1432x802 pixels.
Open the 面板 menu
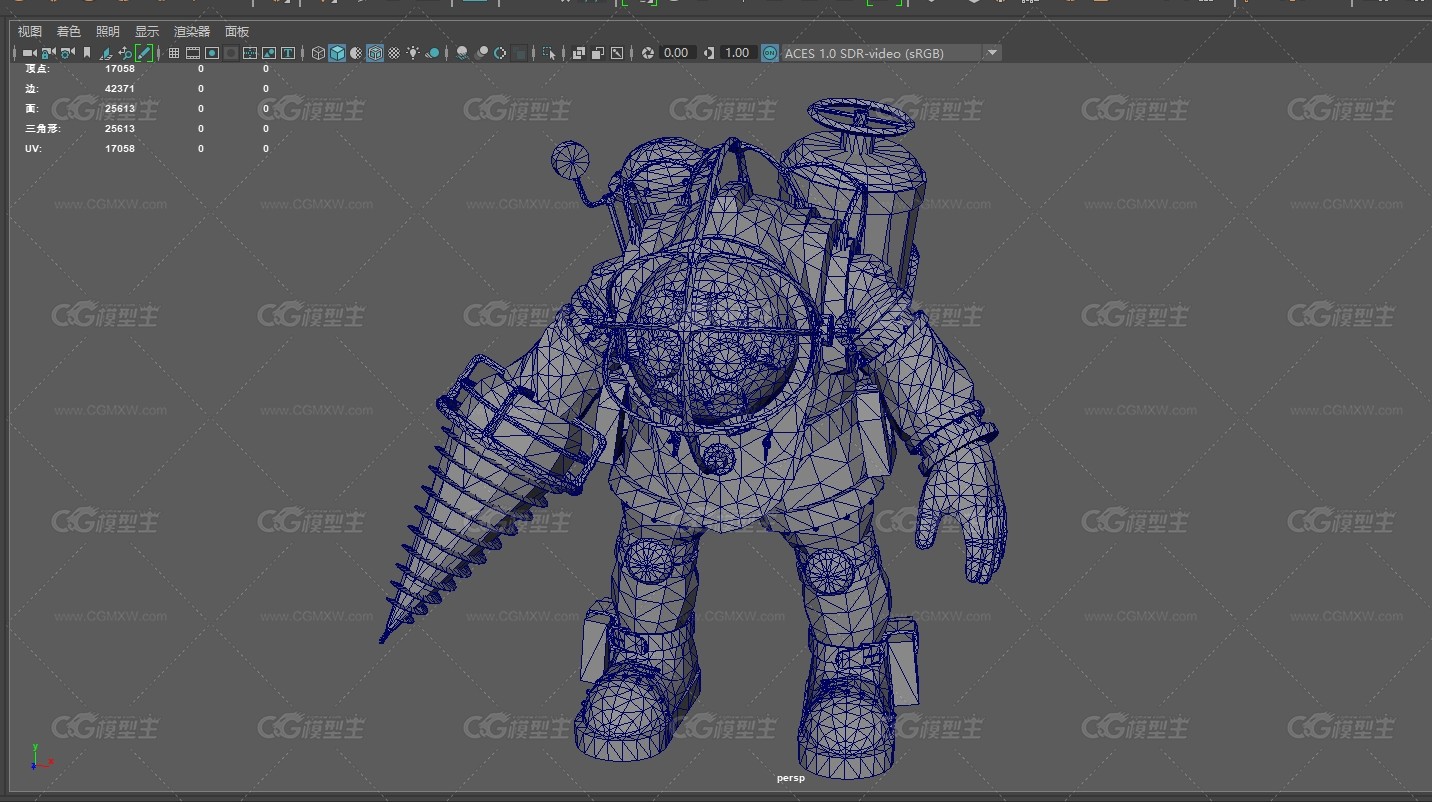[237, 32]
